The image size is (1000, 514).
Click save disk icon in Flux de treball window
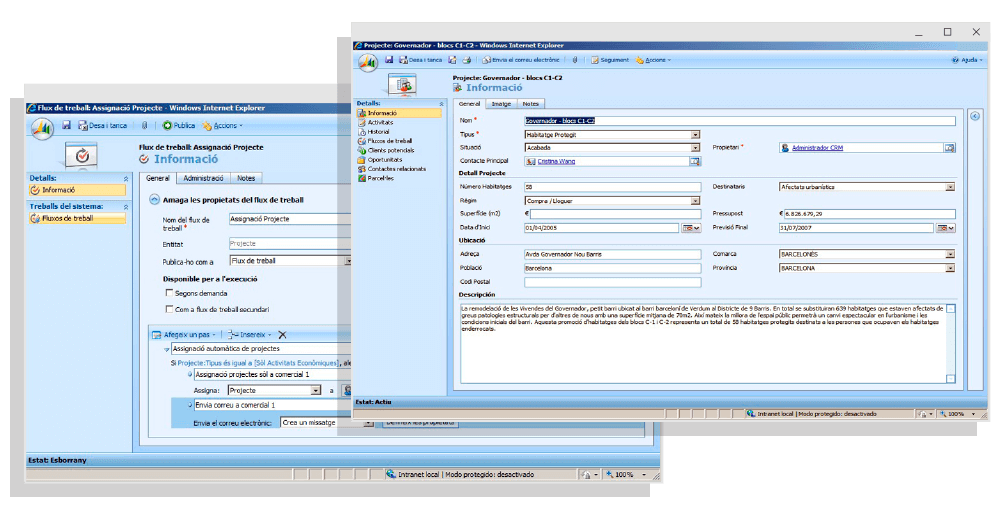[x=66, y=125]
